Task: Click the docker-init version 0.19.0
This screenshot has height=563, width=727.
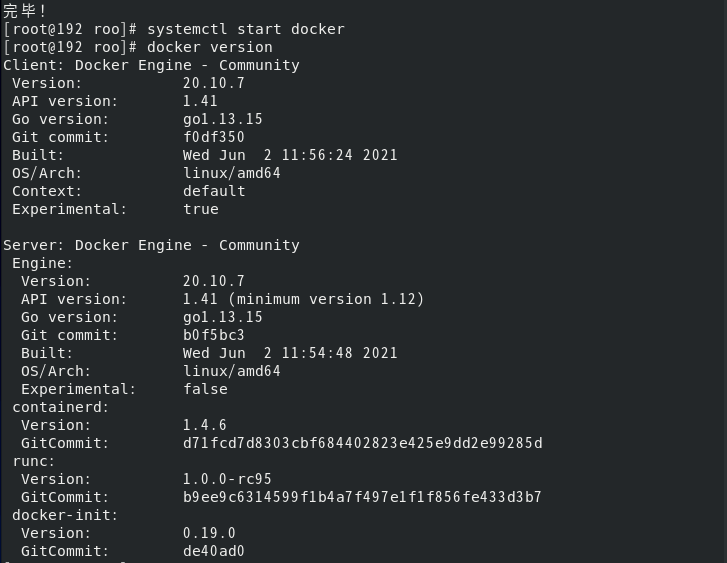Action: pyautogui.click(x=209, y=533)
